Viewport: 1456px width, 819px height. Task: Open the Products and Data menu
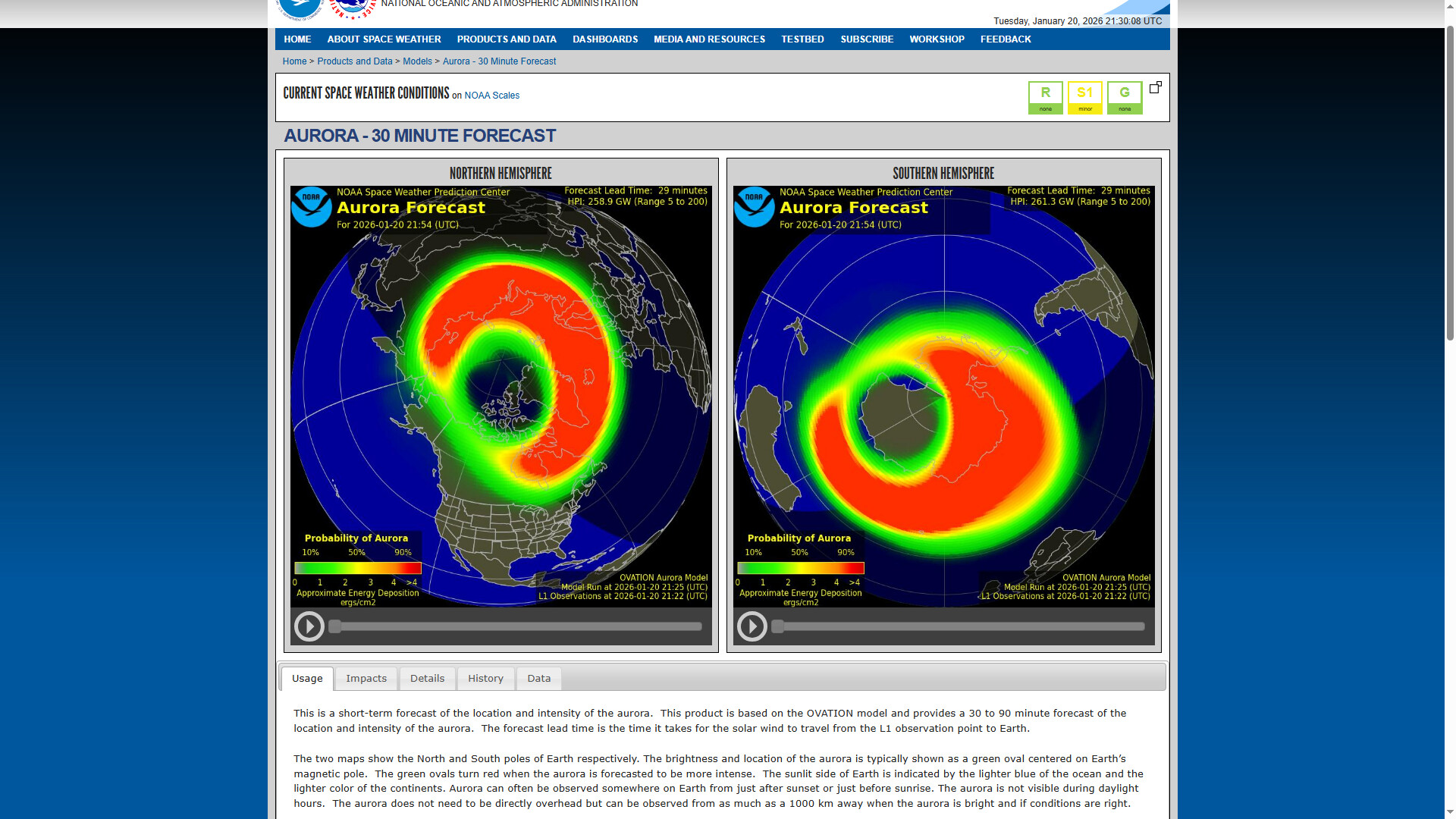click(506, 39)
